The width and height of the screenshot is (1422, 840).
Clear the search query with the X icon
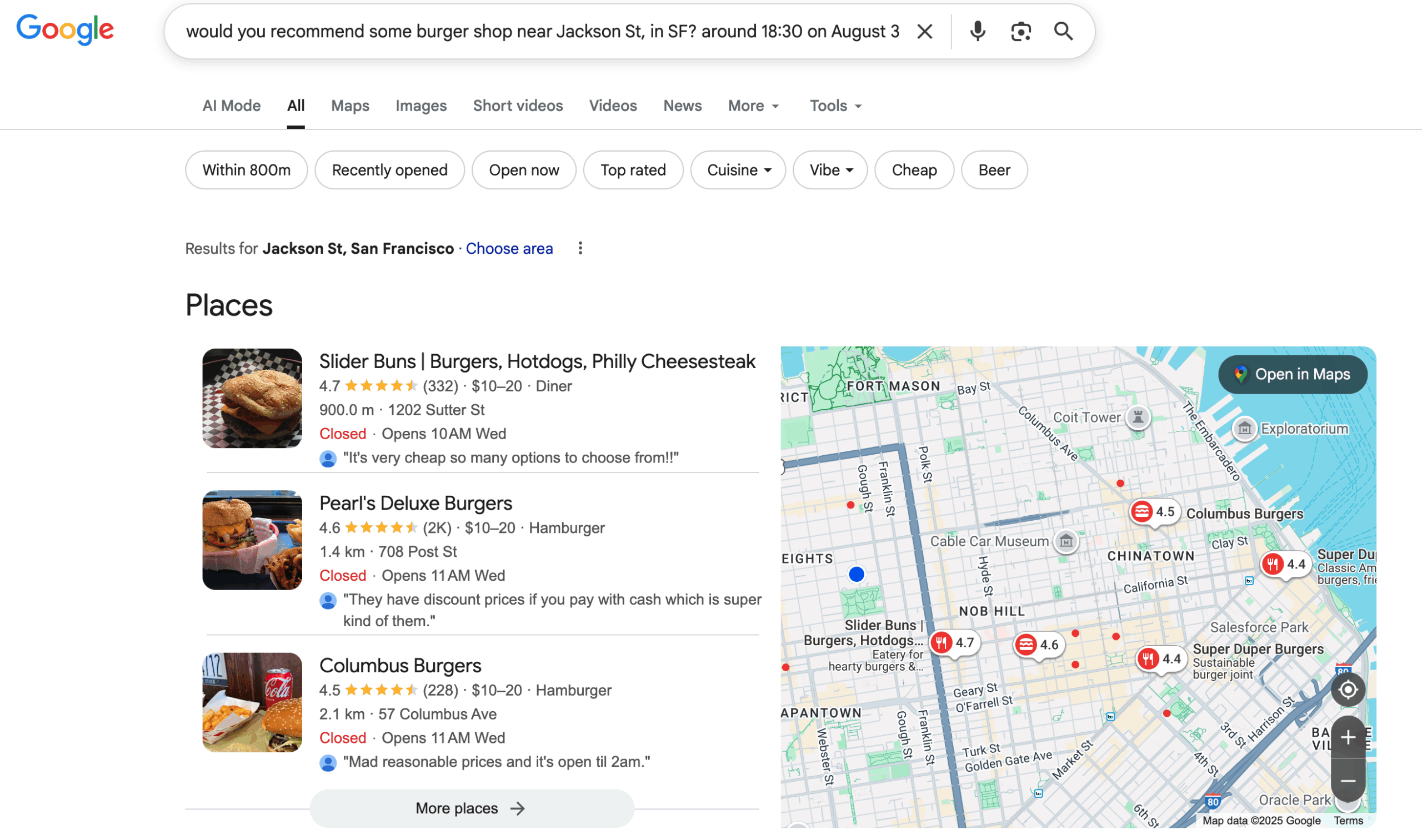[x=924, y=31]
